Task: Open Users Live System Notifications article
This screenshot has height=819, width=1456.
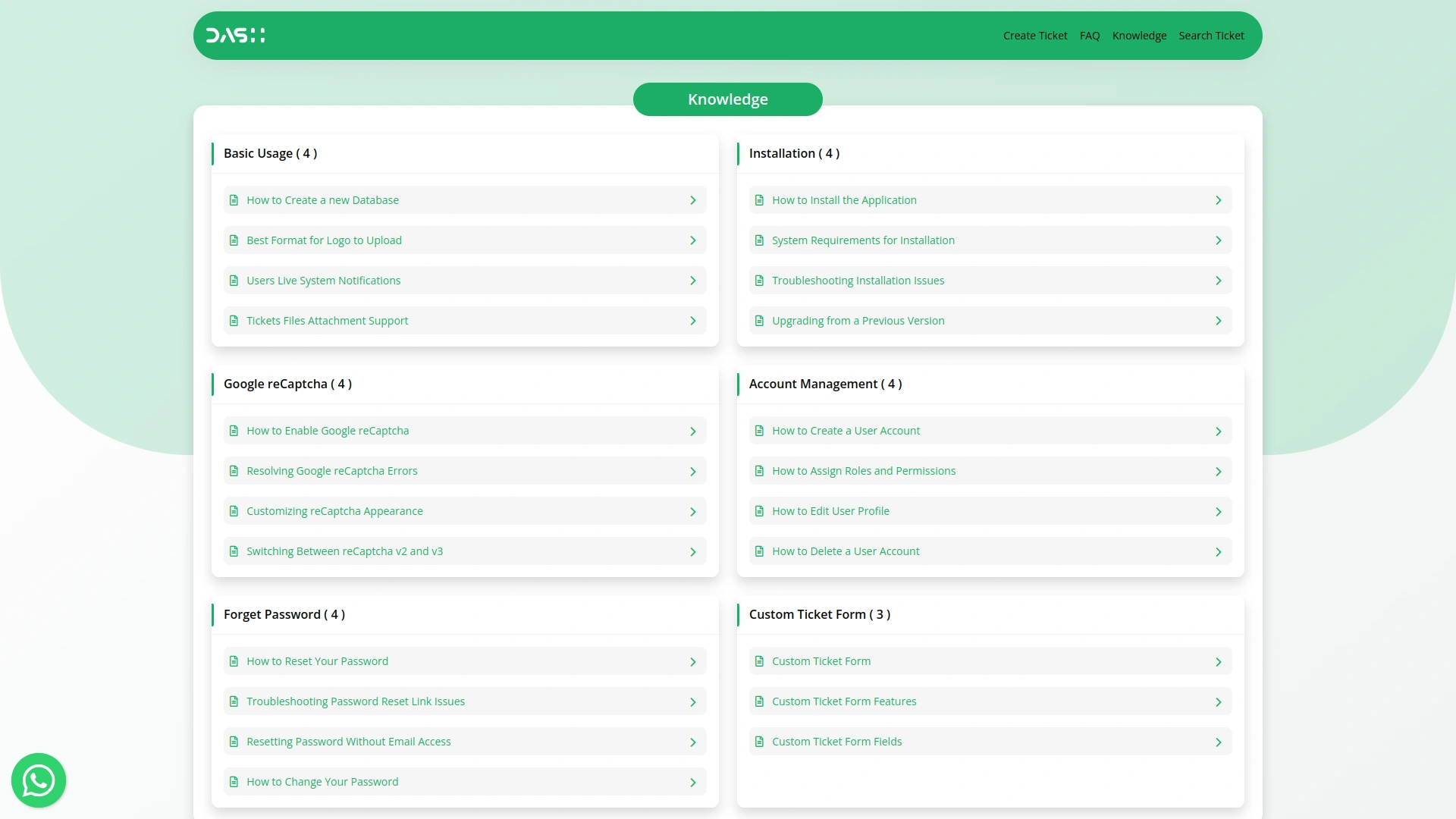Action: tap(323, 281)
